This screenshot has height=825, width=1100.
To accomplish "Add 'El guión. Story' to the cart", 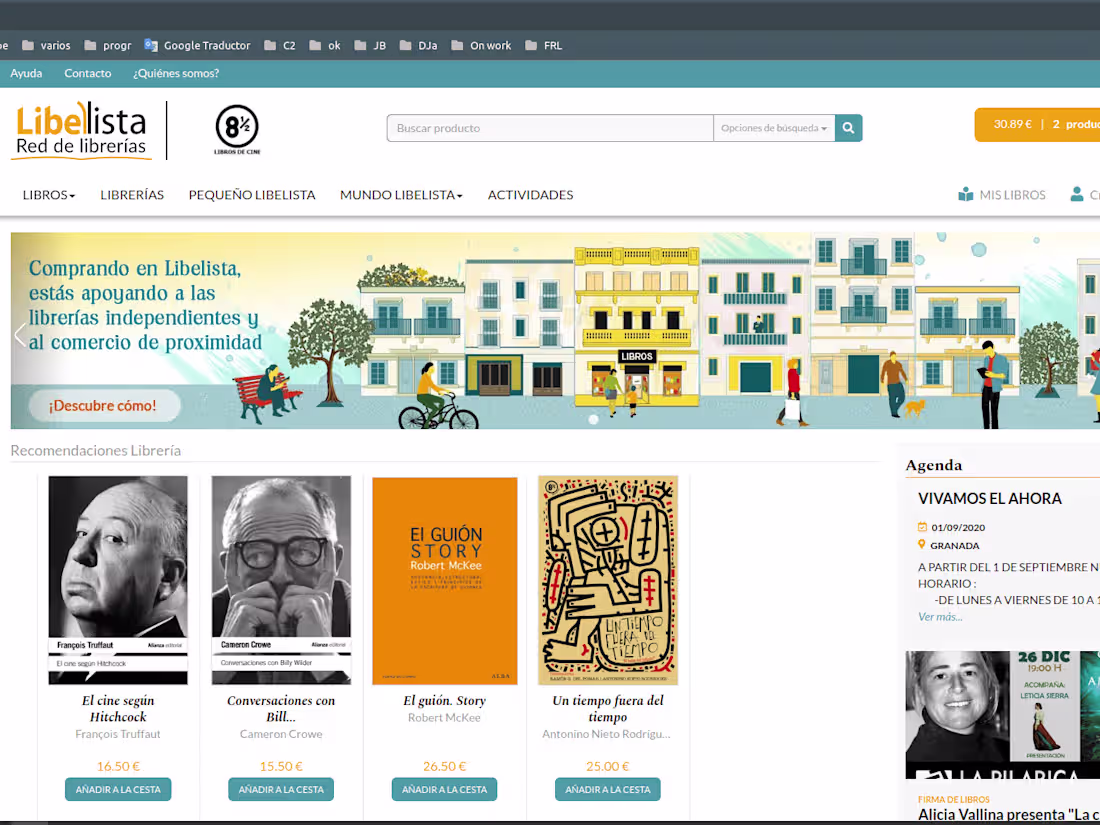I will (444, 789).
